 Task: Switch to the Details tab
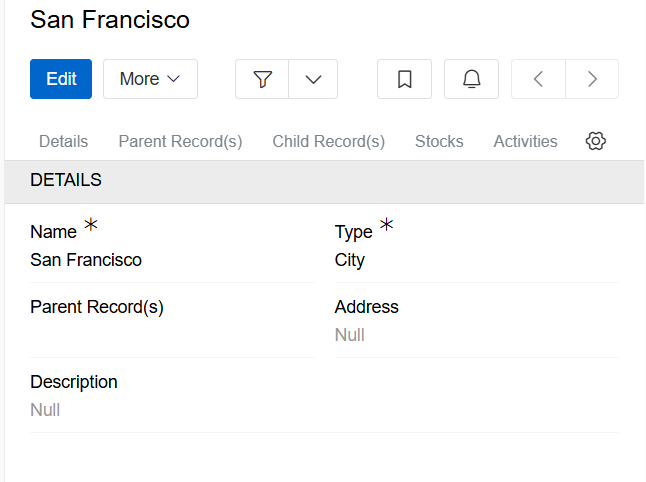[63, 142]
